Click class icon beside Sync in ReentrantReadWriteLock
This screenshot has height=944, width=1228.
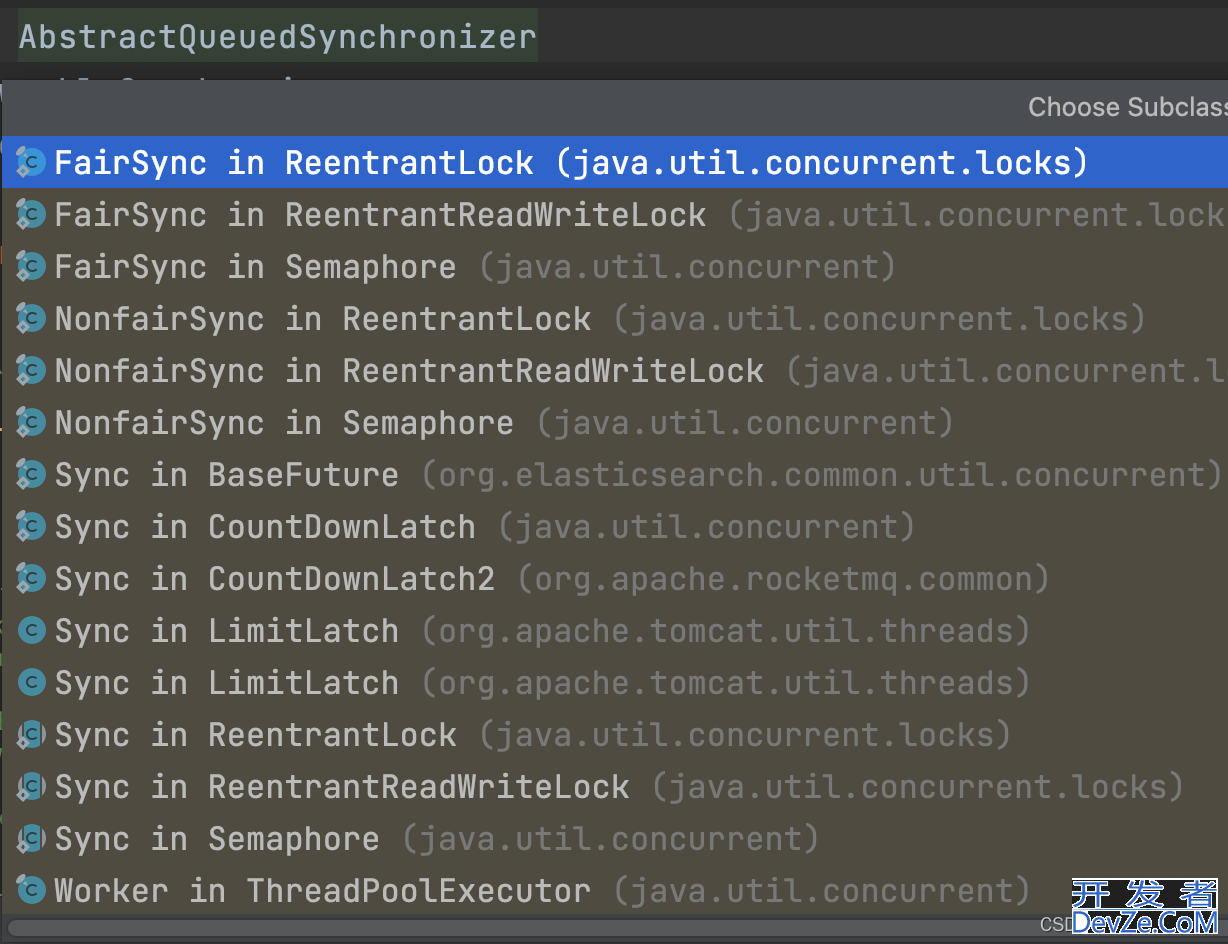pyautogui.click(x=31, y=787)
